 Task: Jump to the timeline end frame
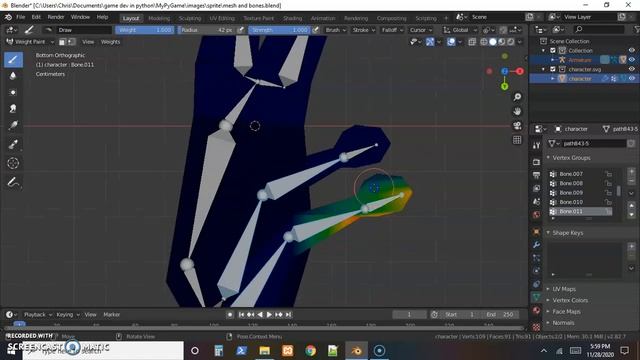pos(289,315)
